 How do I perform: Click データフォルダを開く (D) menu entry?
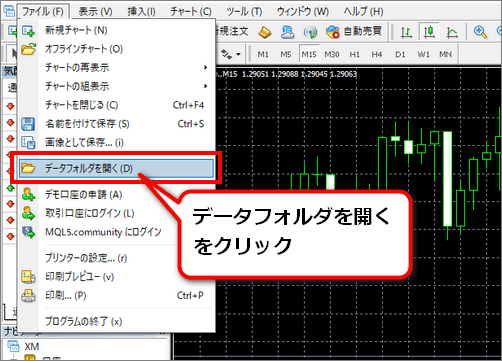click(116, 168)
